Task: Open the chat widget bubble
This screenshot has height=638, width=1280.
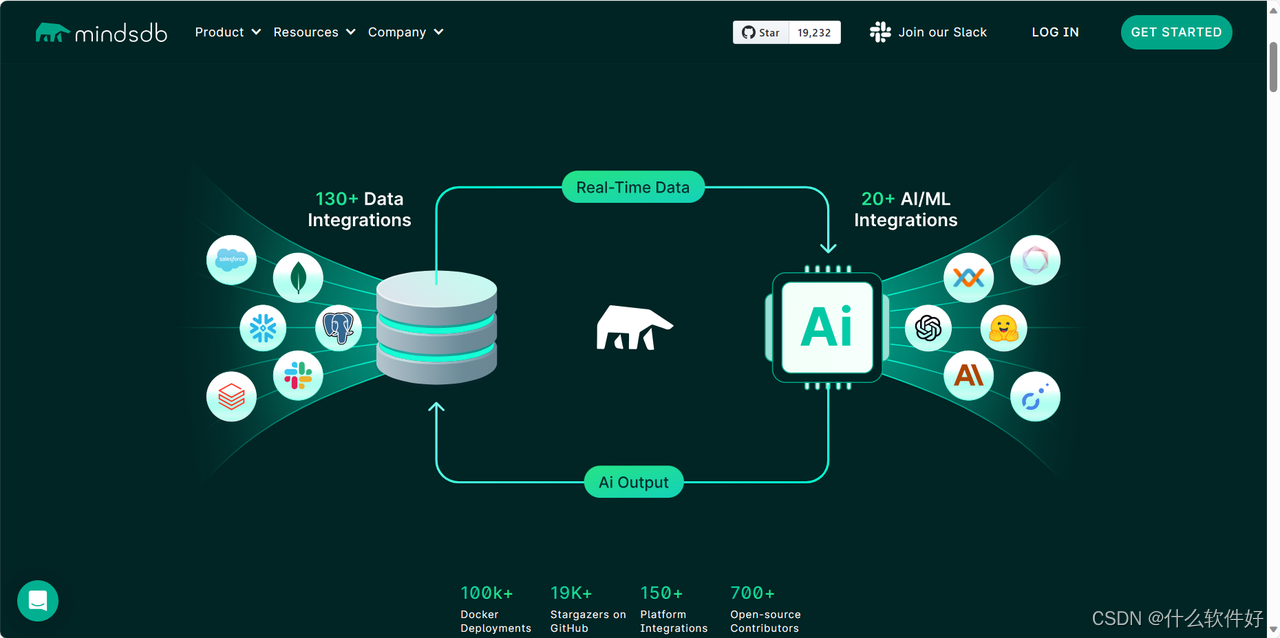Action: tap(38, 601)
